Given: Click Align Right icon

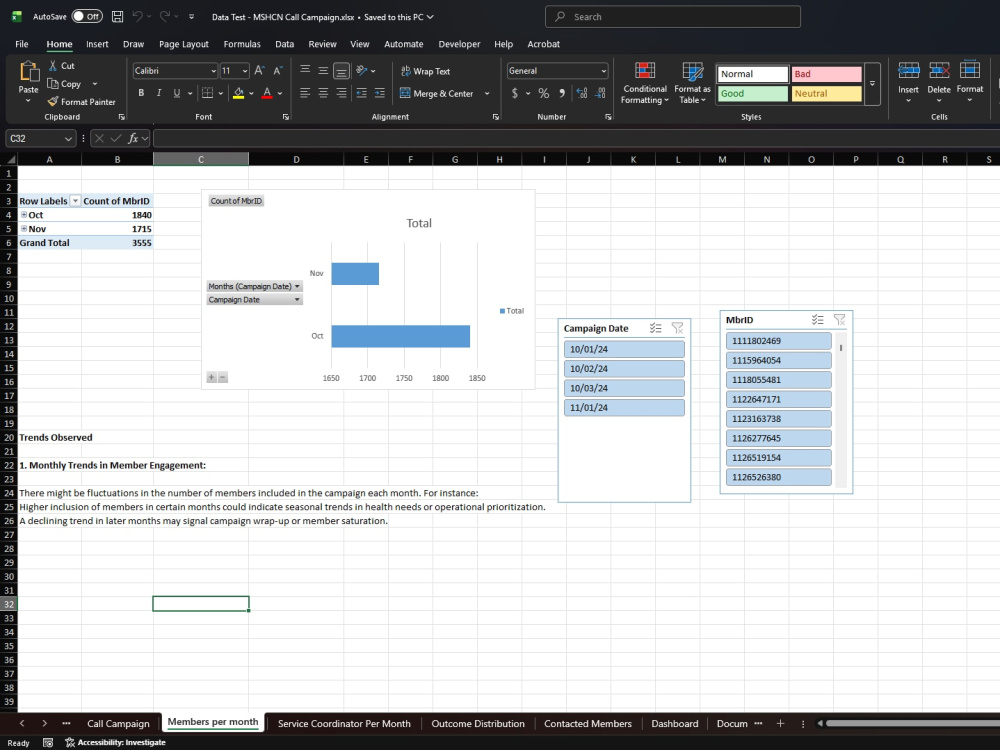Looking at the screenshot, I should point(341,93).
